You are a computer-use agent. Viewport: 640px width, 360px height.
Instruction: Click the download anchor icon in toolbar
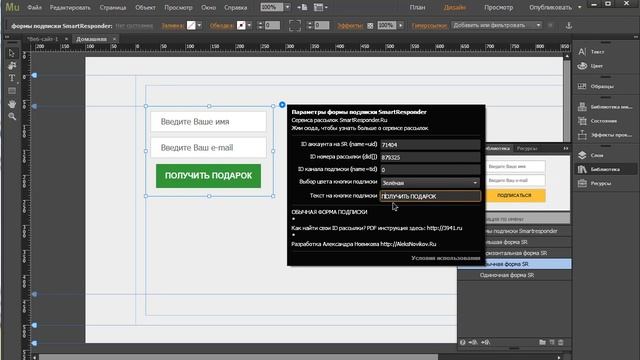pyautogui.click(x=569, y=25)
